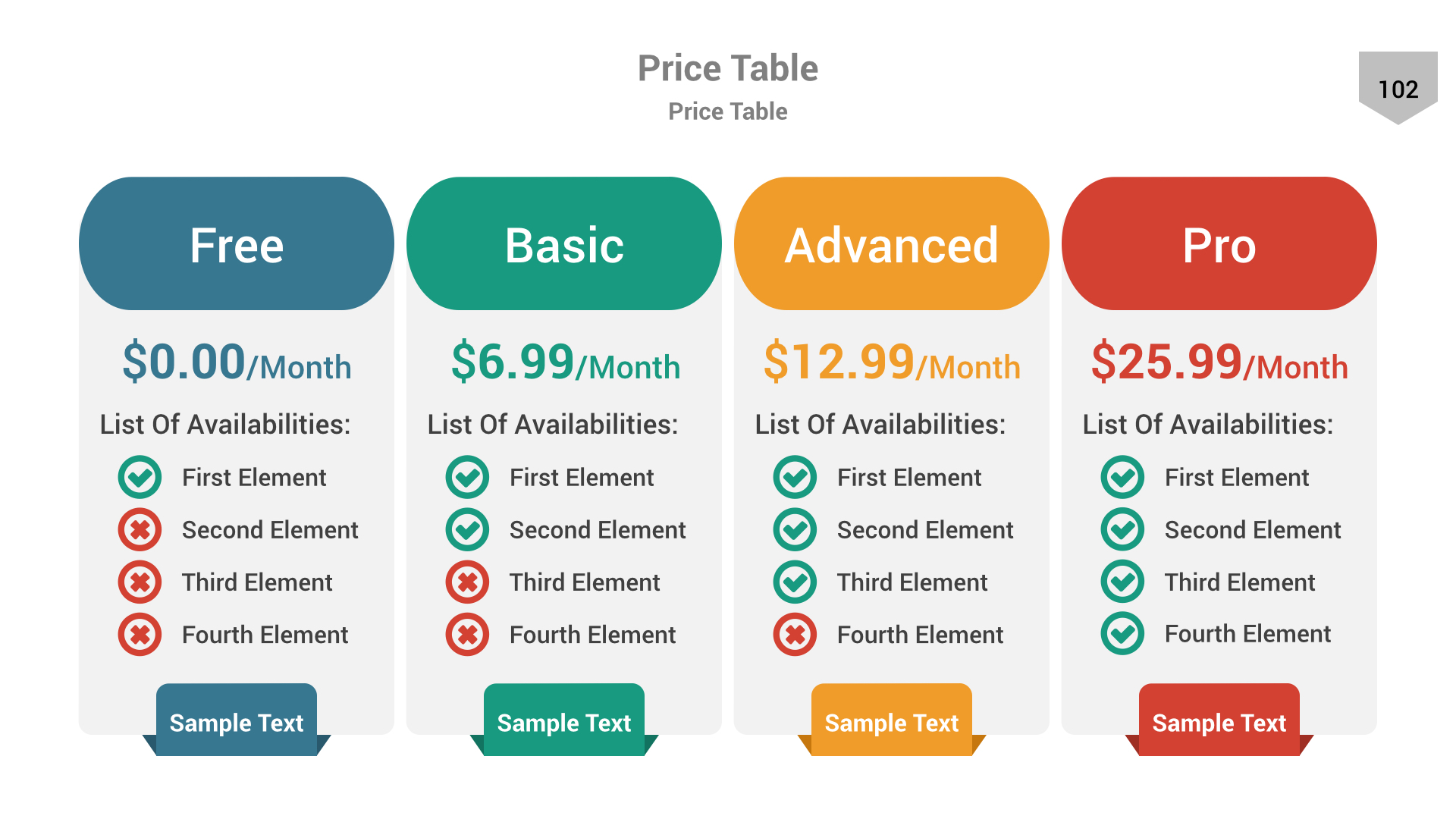Select the orange Advanced plan header
This screenshot has height=819, width=1456.
click(x=892, y=244)
